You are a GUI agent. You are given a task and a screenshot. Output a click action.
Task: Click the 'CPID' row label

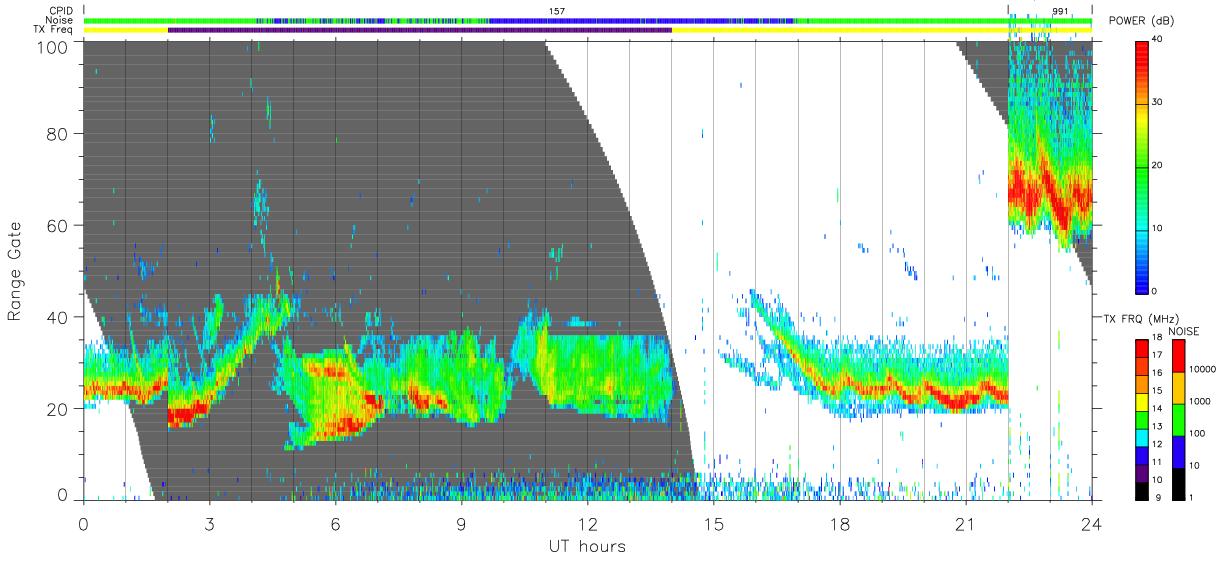click(x=62, y=11)
